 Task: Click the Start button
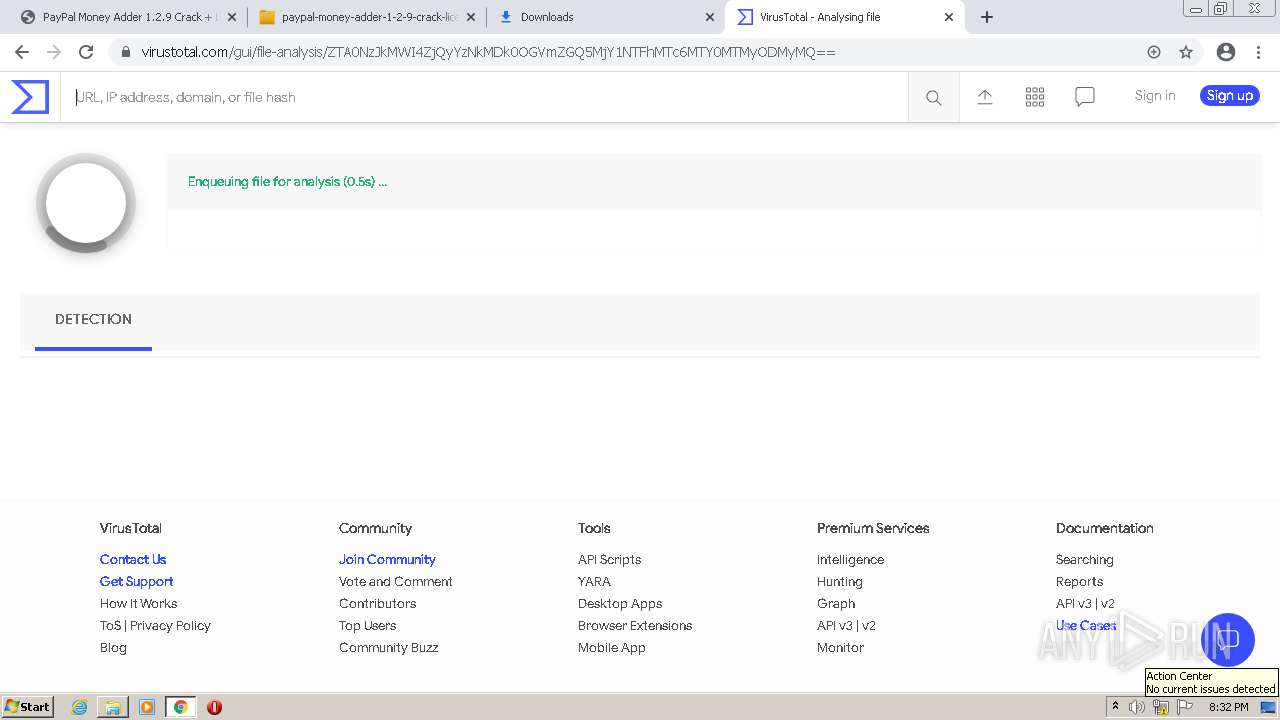27,707
